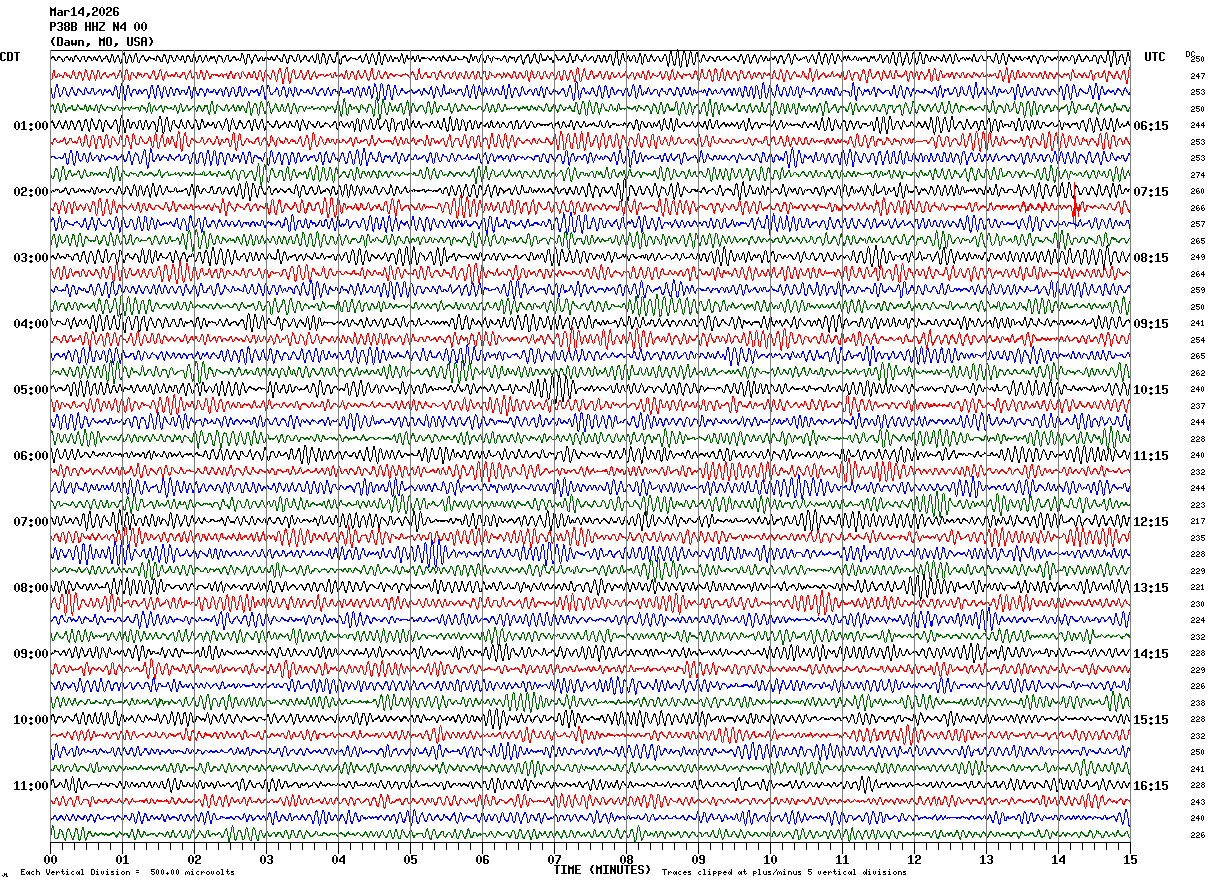
Task: Select the 01:00 CDT row label
Action: (x=30, y=126)
